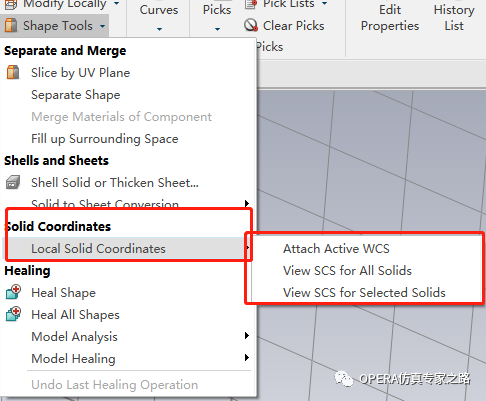Choose Separate Shape menu entry
This screenshot has width=486, height=401.
coord(75,95)
